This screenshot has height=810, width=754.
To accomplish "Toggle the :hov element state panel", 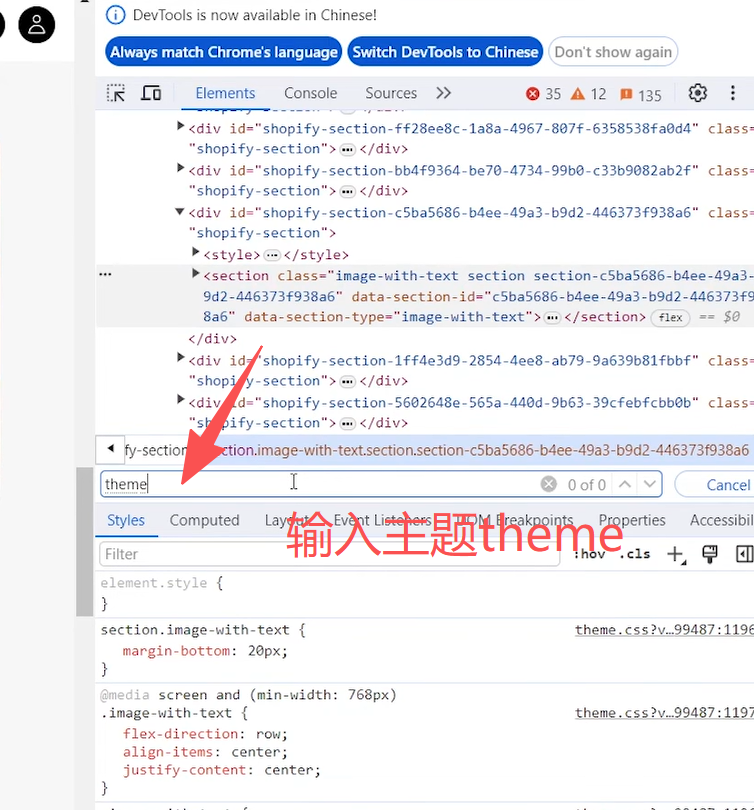I will 589,554.
